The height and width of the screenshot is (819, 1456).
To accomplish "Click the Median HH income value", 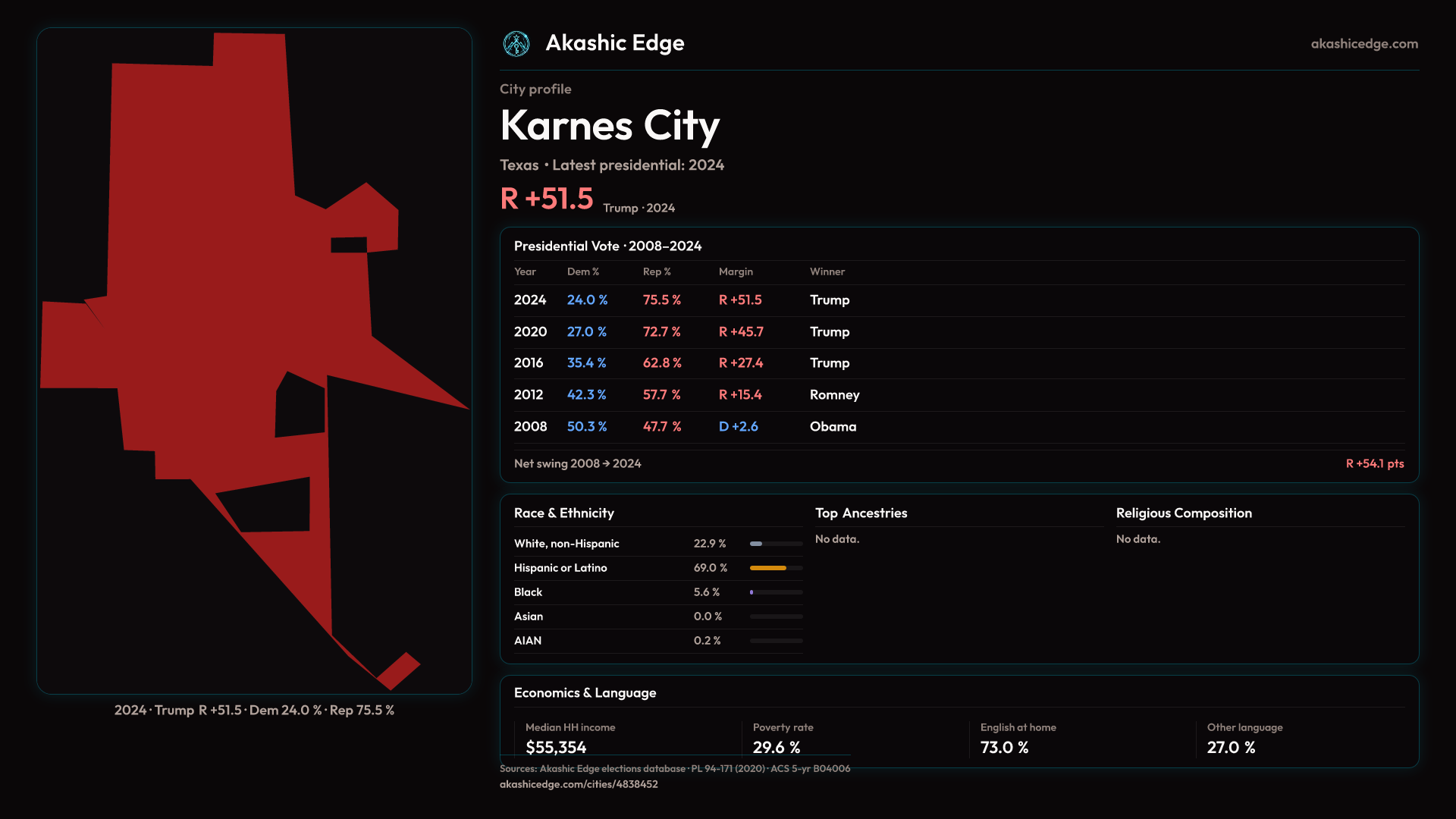I will click(x=556, y=747).
